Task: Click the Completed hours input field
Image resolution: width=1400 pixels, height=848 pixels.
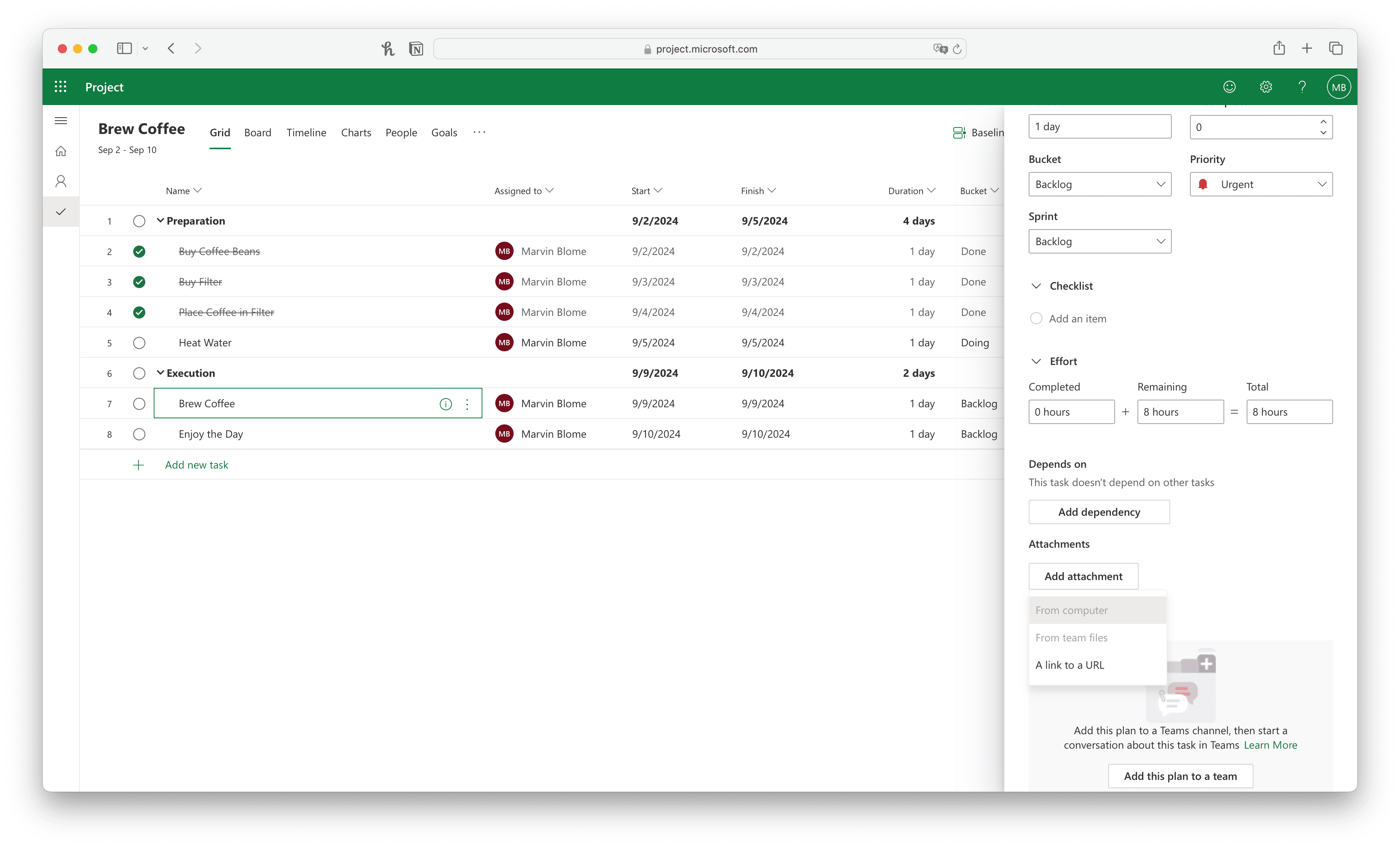Action: tap(1071, 411)
